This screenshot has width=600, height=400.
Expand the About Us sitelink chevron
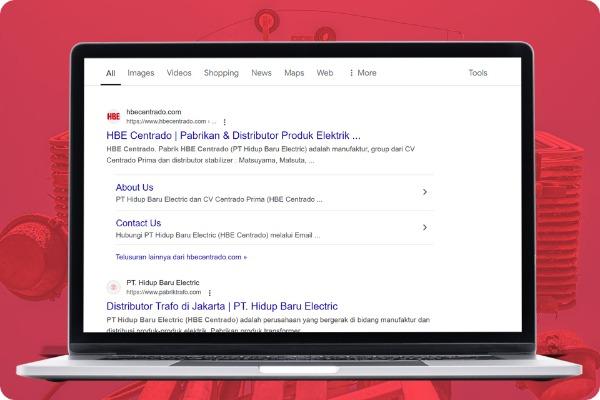click(425, 192)
